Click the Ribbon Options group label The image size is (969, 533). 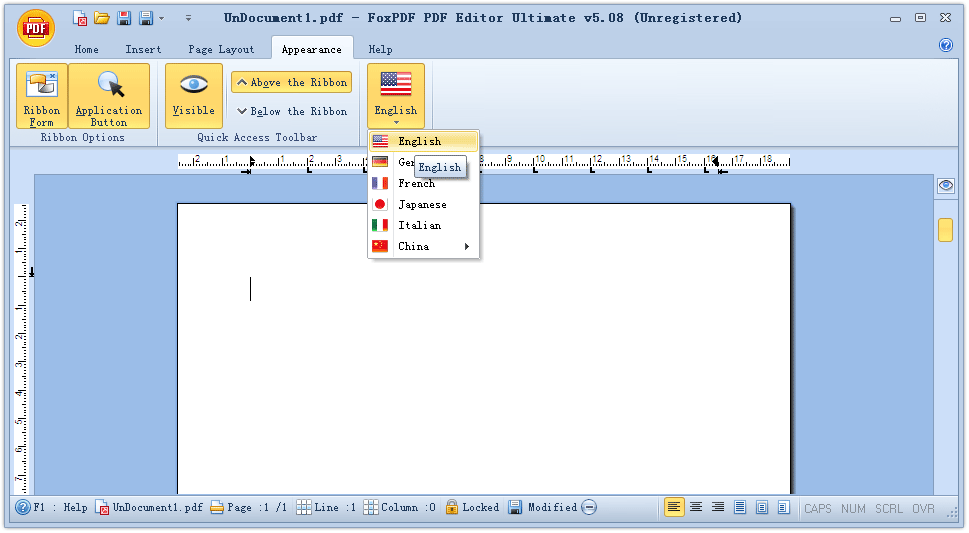pyautogui.click(x=83, y=137)
